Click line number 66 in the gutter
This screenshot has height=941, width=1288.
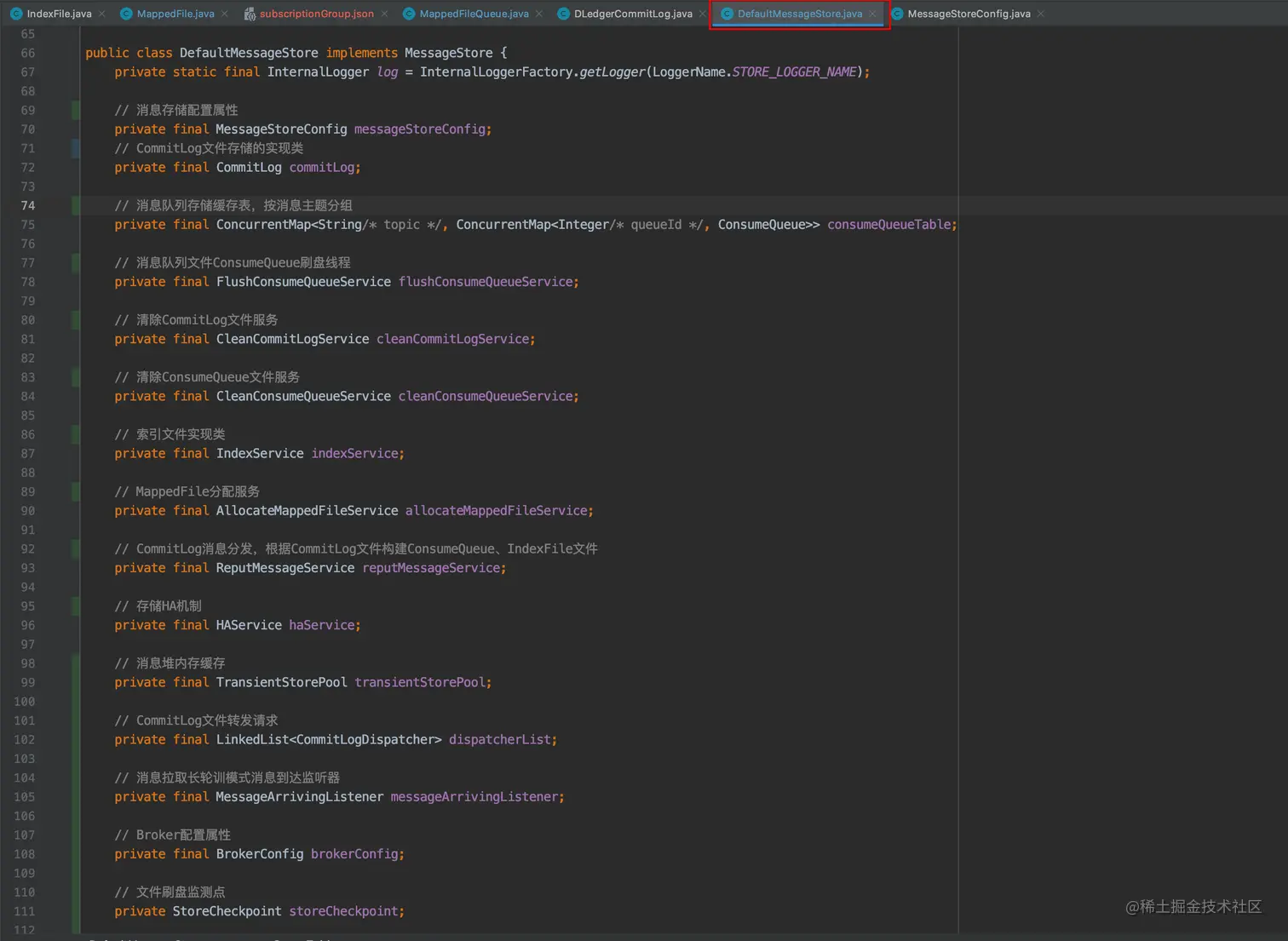pyautogui.click(x=28, y=53)
